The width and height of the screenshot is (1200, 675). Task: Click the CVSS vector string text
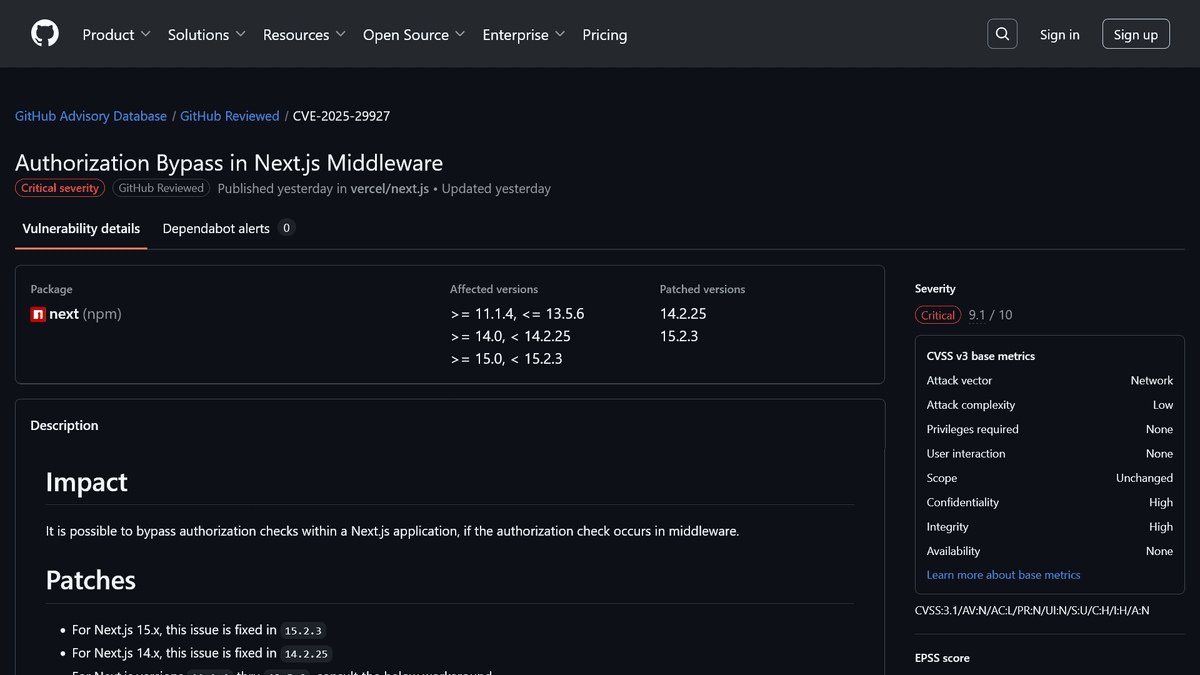pos(1032,610)
